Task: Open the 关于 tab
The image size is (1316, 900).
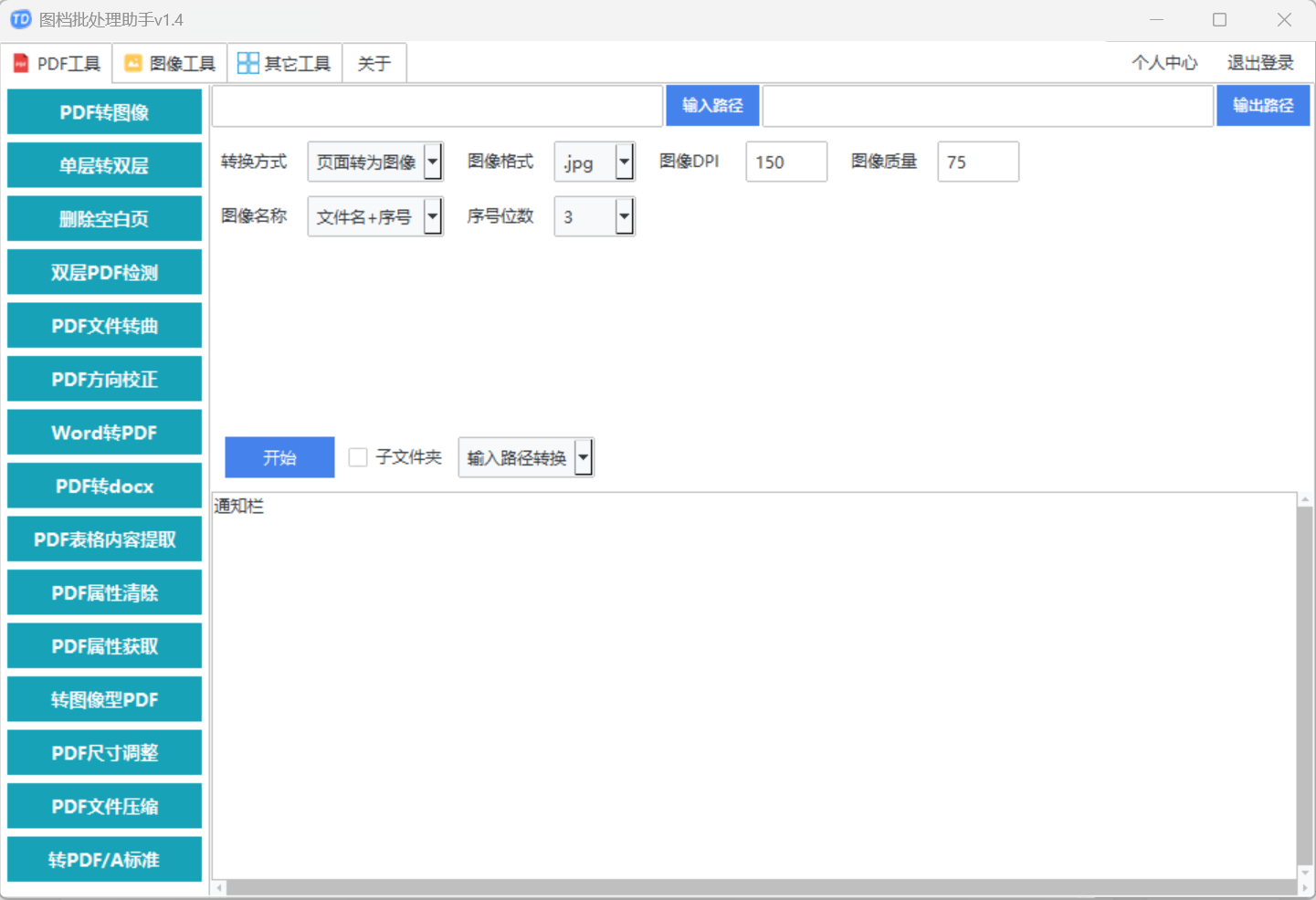Action: (x=374, y=63)
